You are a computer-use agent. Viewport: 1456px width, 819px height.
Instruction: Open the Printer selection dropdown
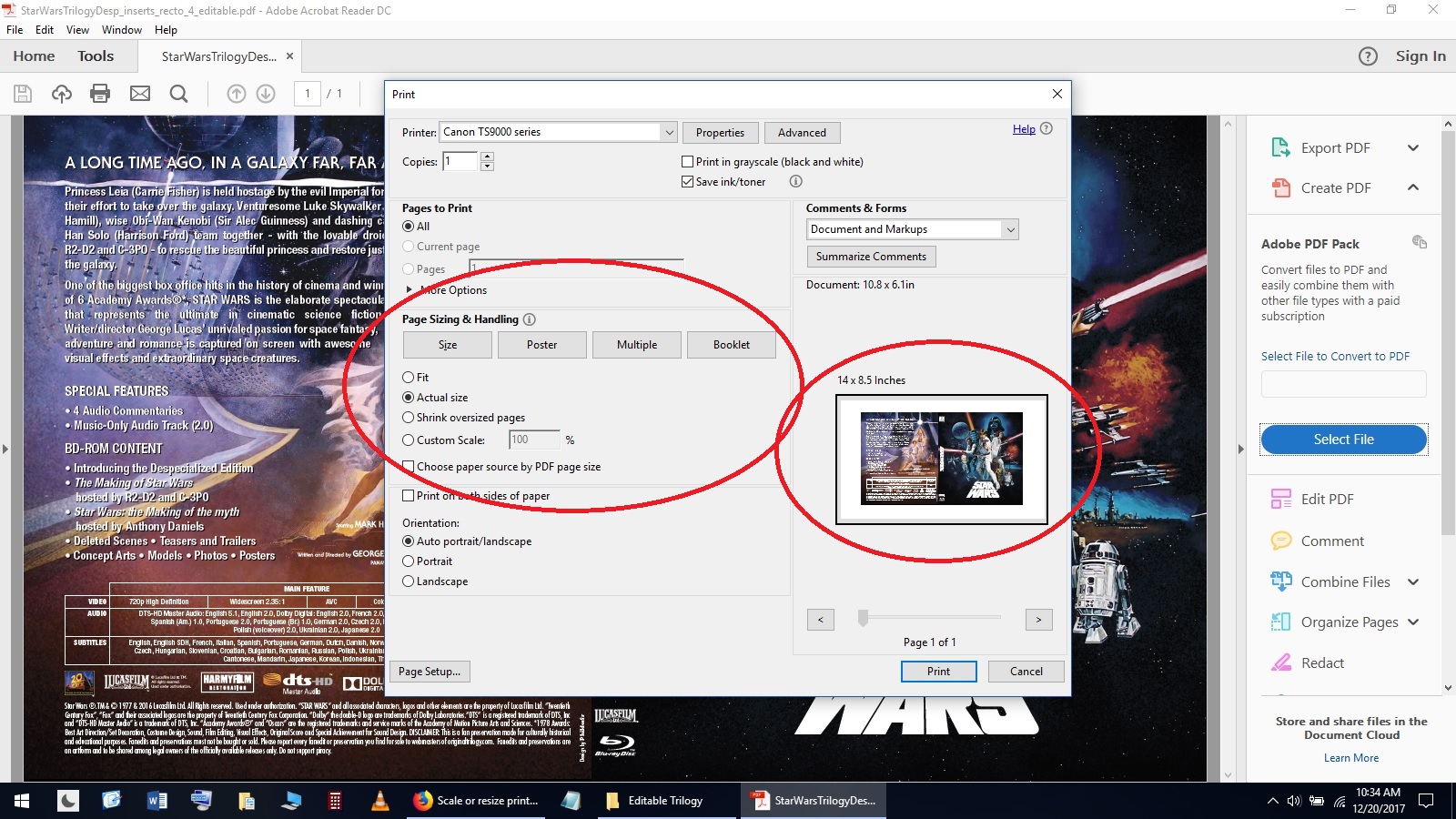tap(558, 132)
